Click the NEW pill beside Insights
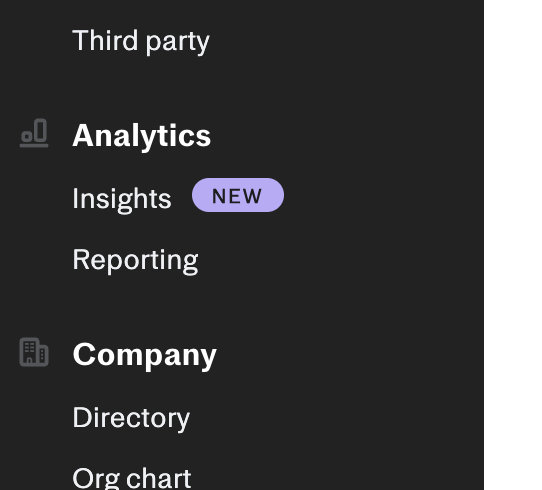542x490 pixels. (x=238, y=195)
